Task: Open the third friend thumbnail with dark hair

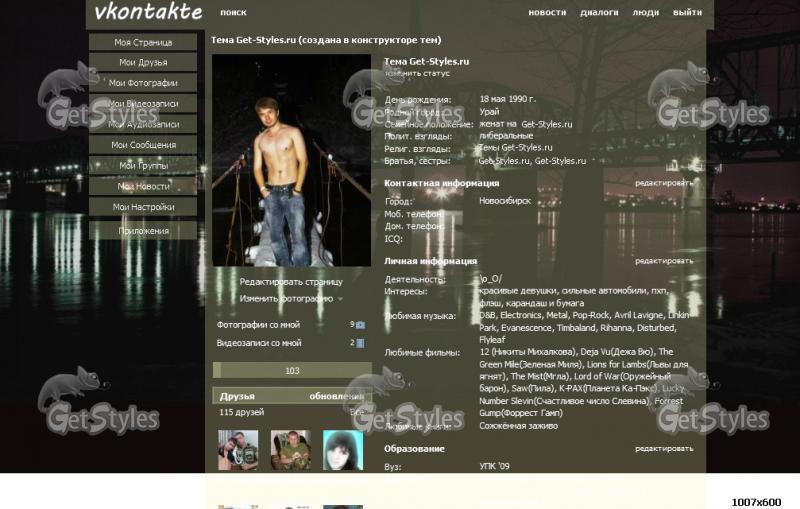Action: 343,450
